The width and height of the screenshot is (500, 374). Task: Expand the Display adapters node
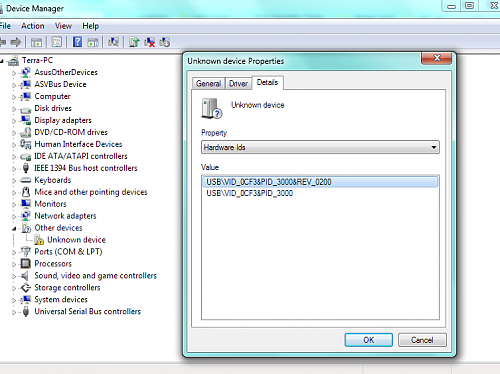tap(14, 121)
